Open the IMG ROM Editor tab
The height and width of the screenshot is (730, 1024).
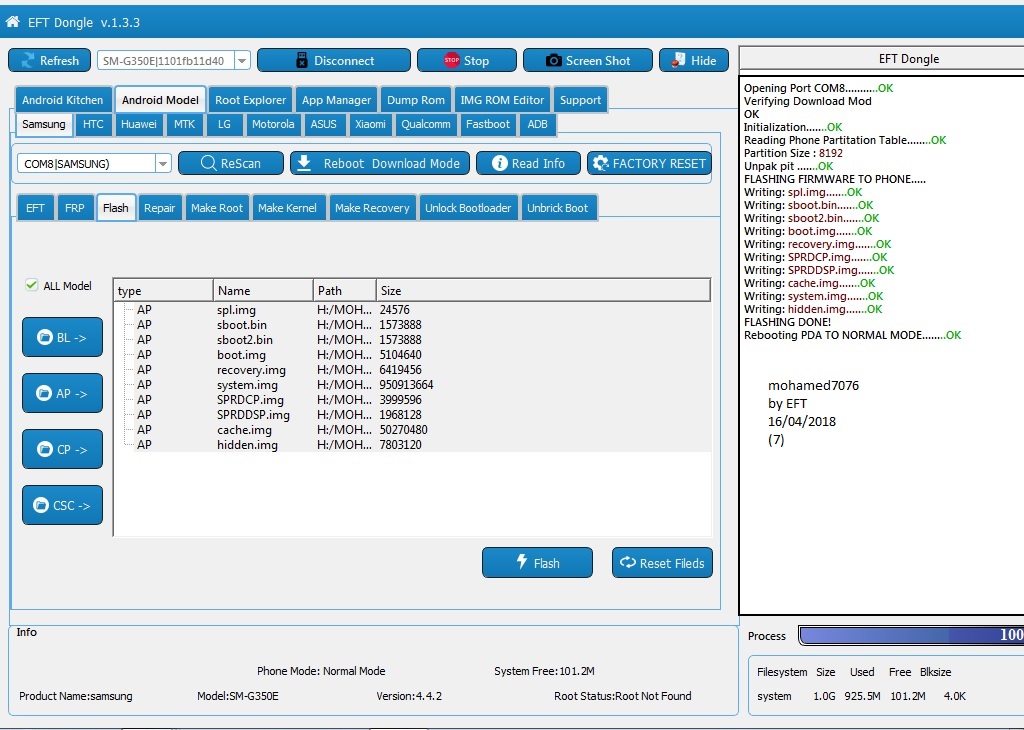(502, 100)
